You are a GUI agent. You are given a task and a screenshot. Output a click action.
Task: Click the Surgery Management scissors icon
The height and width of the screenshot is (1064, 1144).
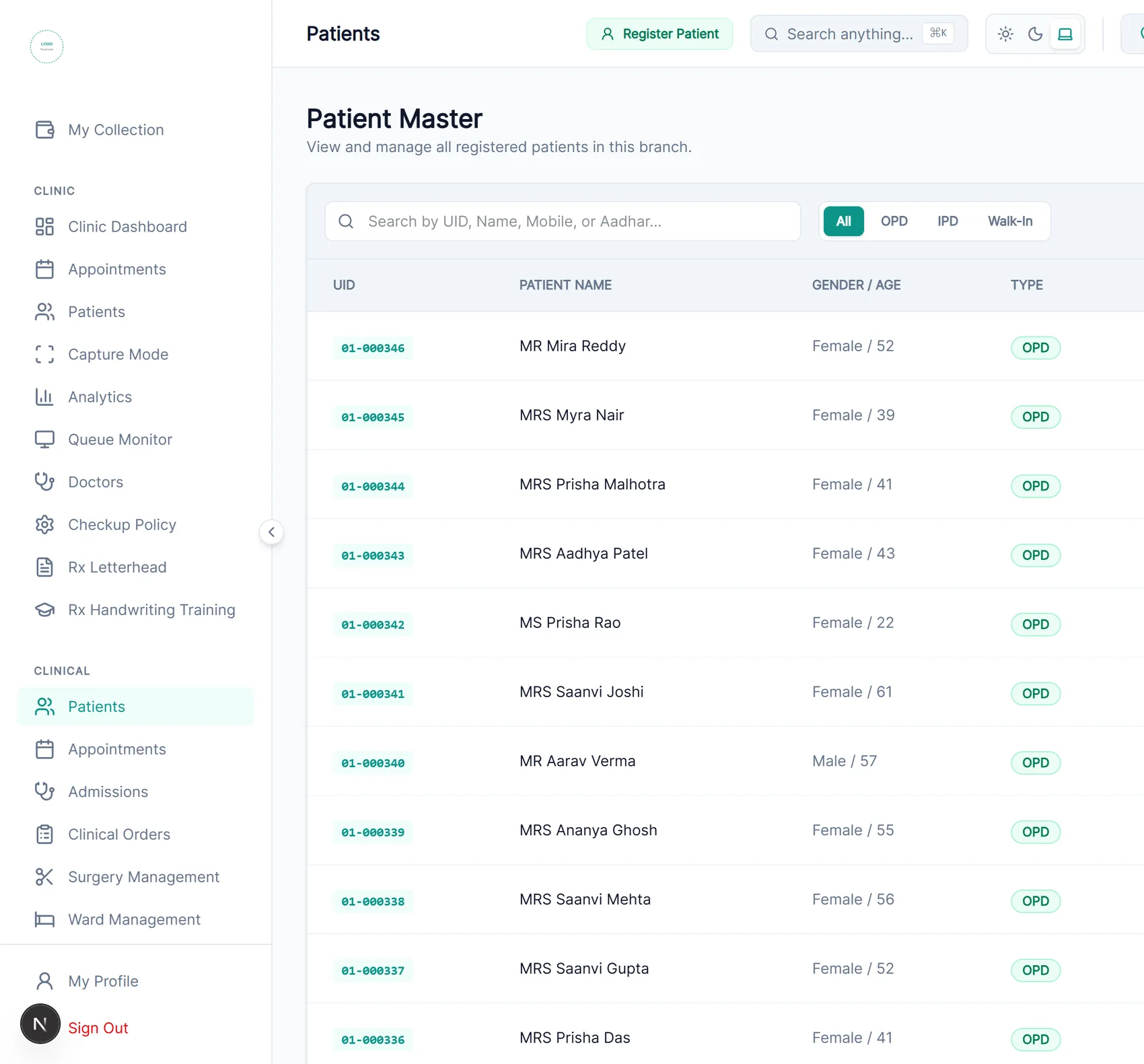[44, 877]
